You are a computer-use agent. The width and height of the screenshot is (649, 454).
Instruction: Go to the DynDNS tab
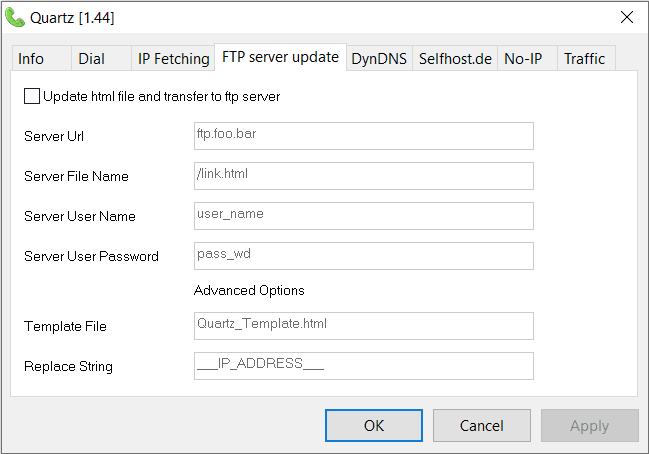pyautogui.click(x=379, y=59)
